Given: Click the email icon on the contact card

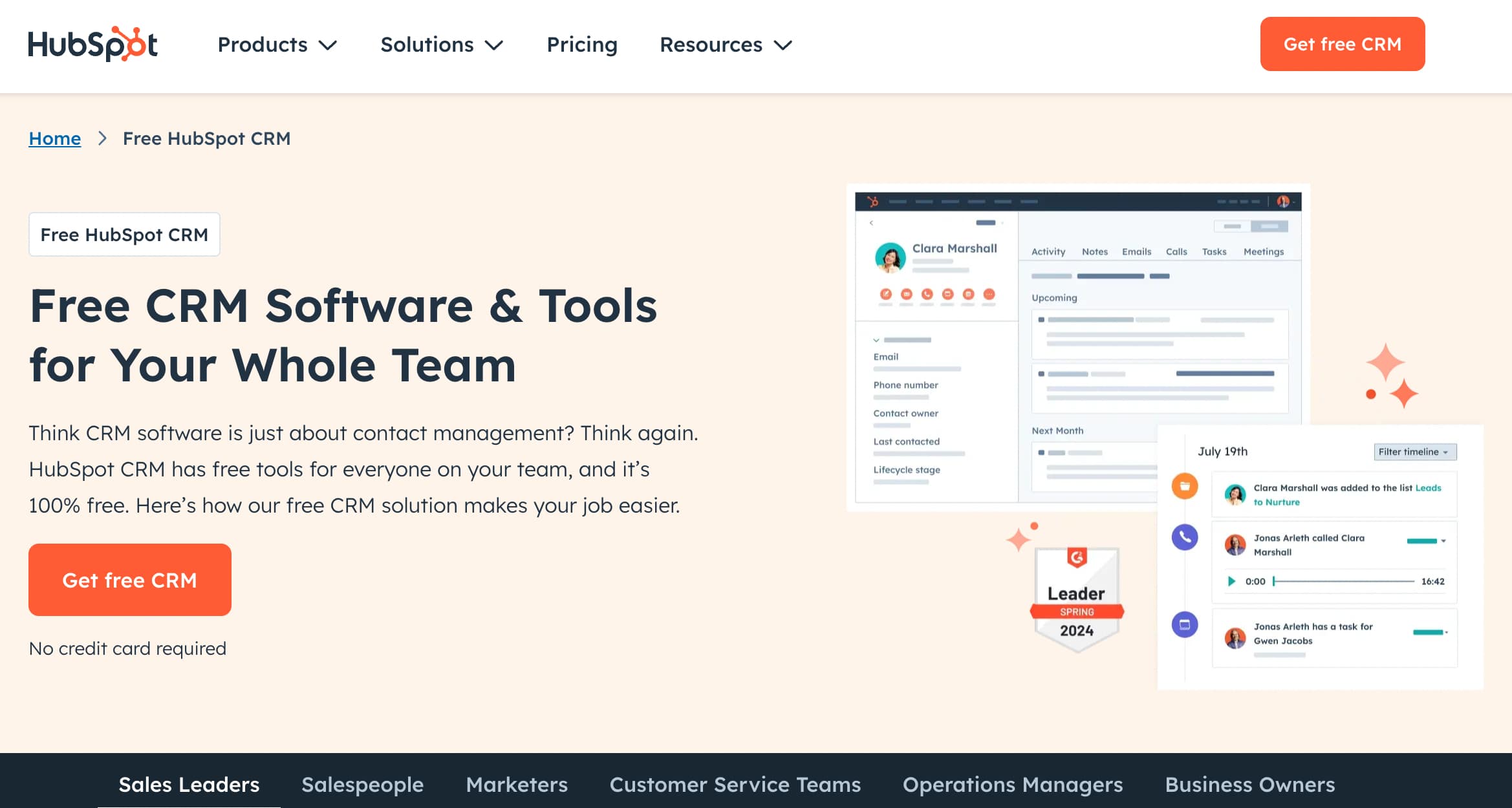Looking at the screenshot, I should pos(906,294).
